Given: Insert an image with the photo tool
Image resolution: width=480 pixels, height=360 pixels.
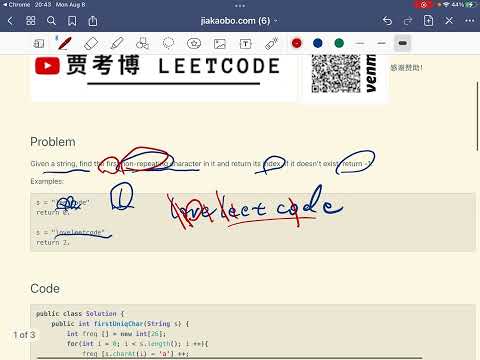Looking at the screenshot, I should (220, 44).
